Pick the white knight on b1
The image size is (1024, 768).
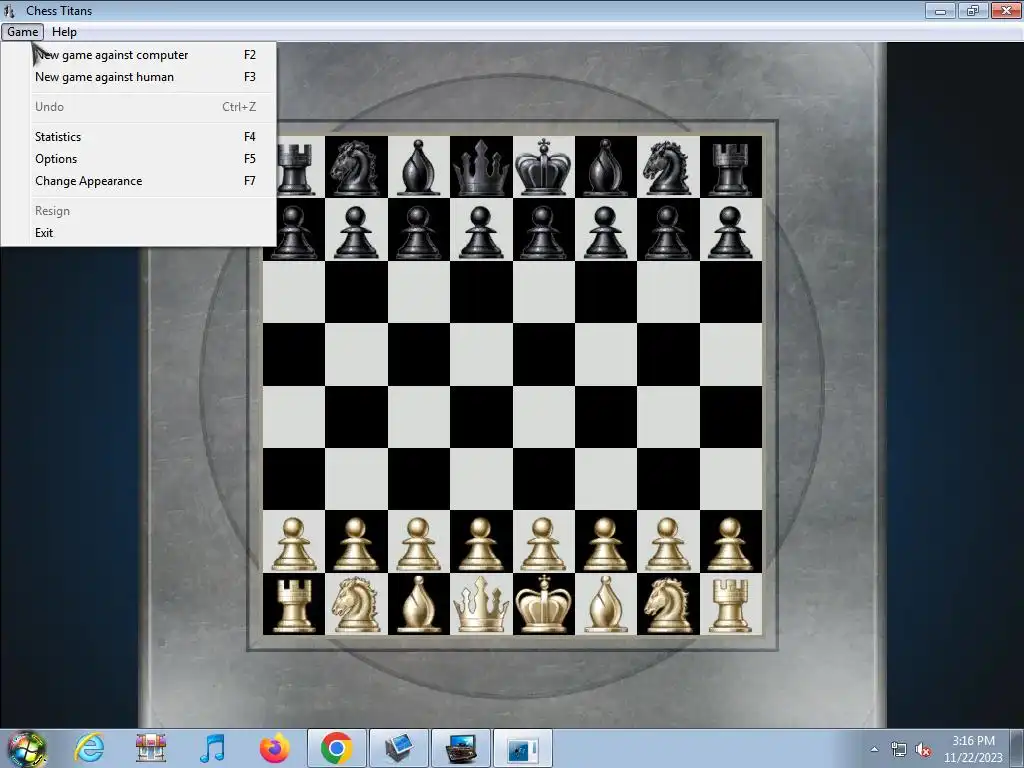[x=356, y=604]
